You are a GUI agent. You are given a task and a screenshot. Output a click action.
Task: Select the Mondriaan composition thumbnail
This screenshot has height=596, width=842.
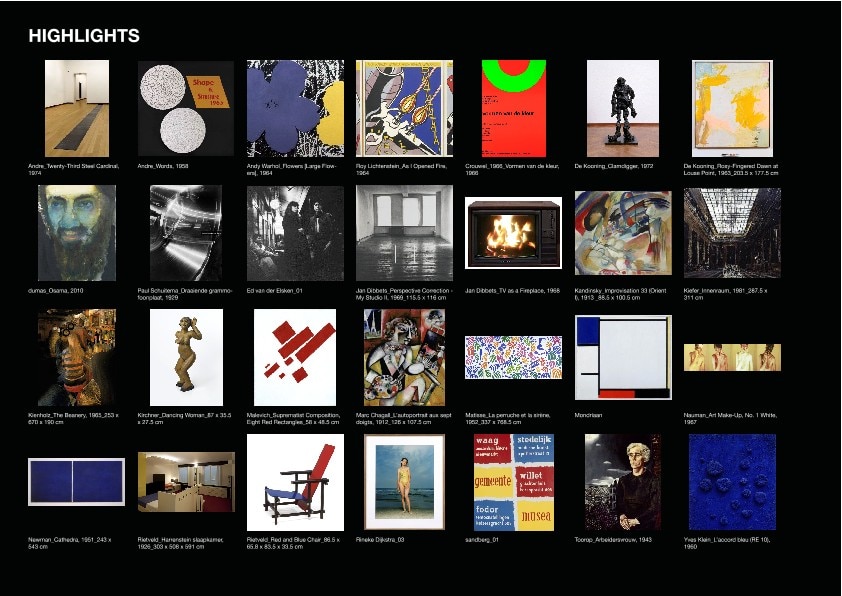pos(623,357)
